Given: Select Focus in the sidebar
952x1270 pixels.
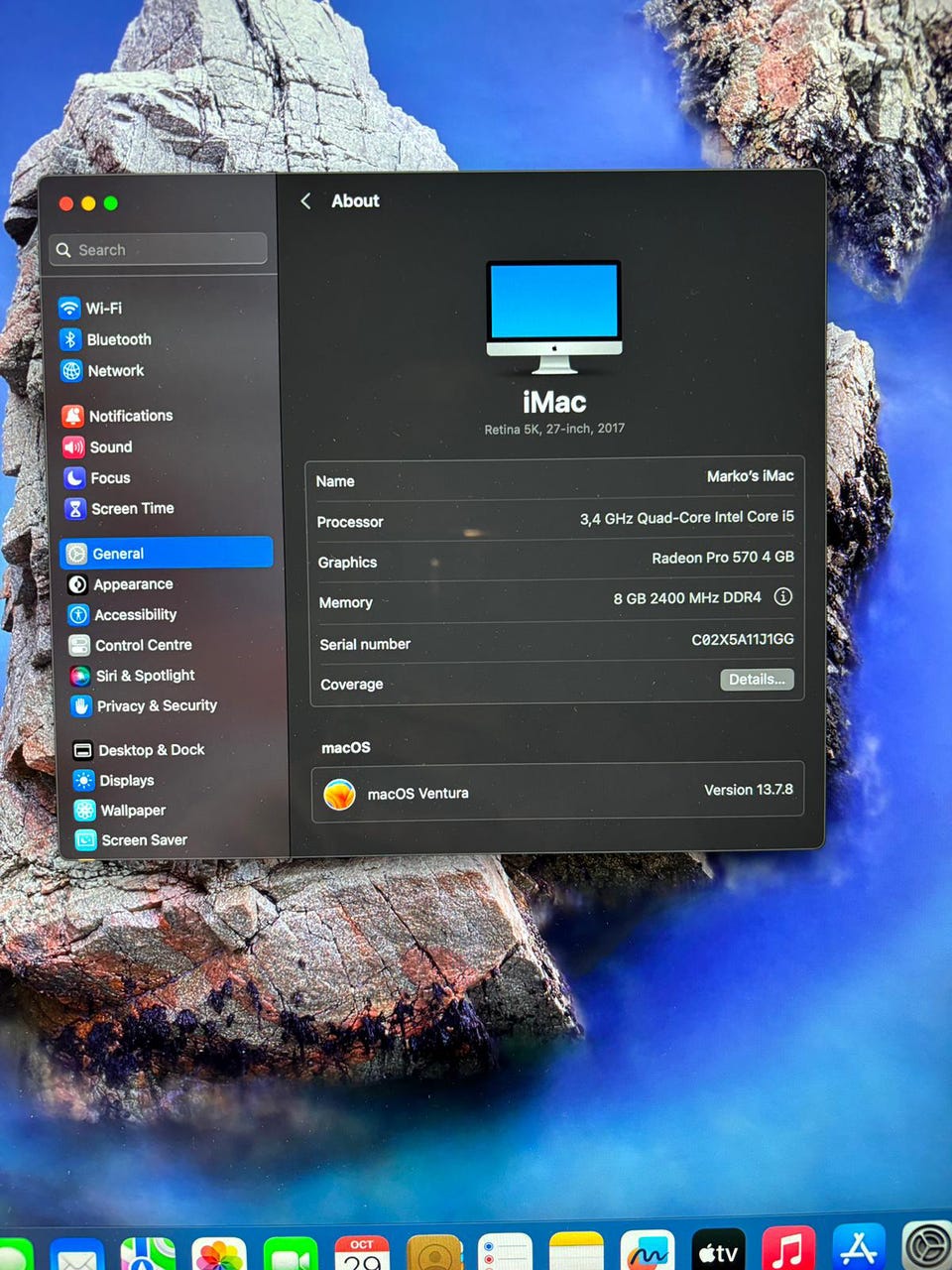Looking at the screenshot, I should (97, 477).
